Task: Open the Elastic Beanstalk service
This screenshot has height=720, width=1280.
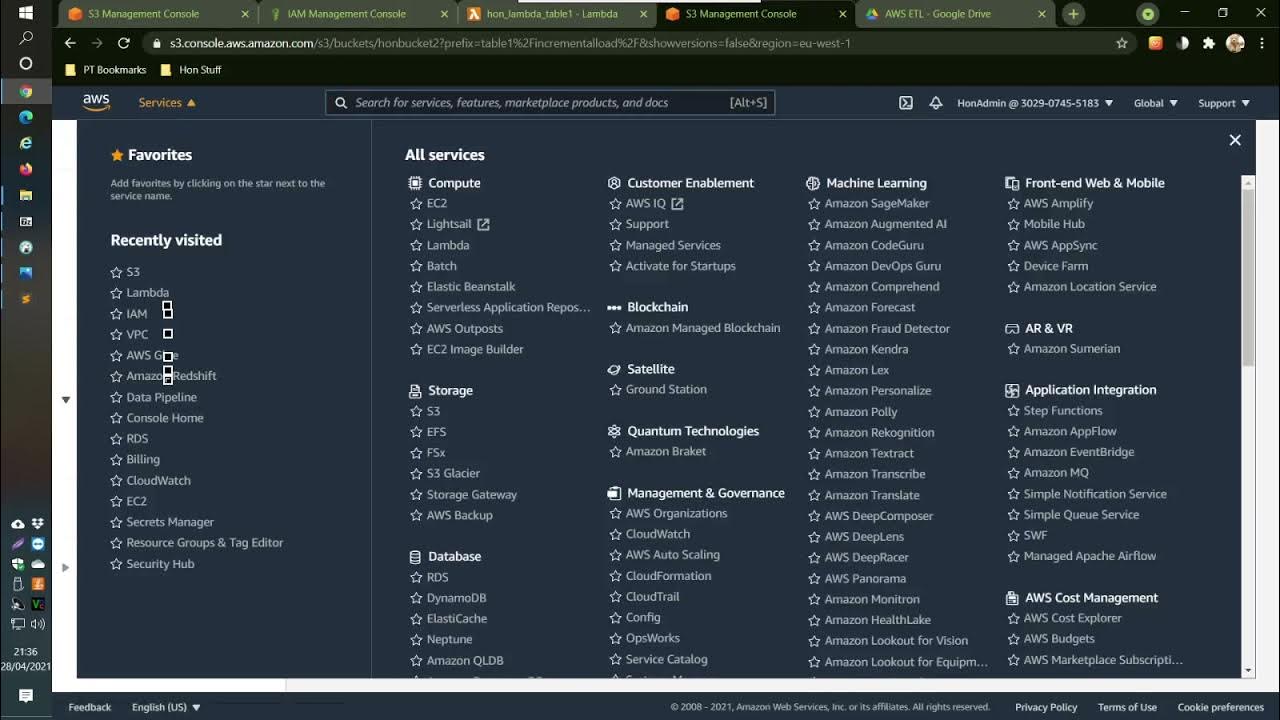Action: 471,287
